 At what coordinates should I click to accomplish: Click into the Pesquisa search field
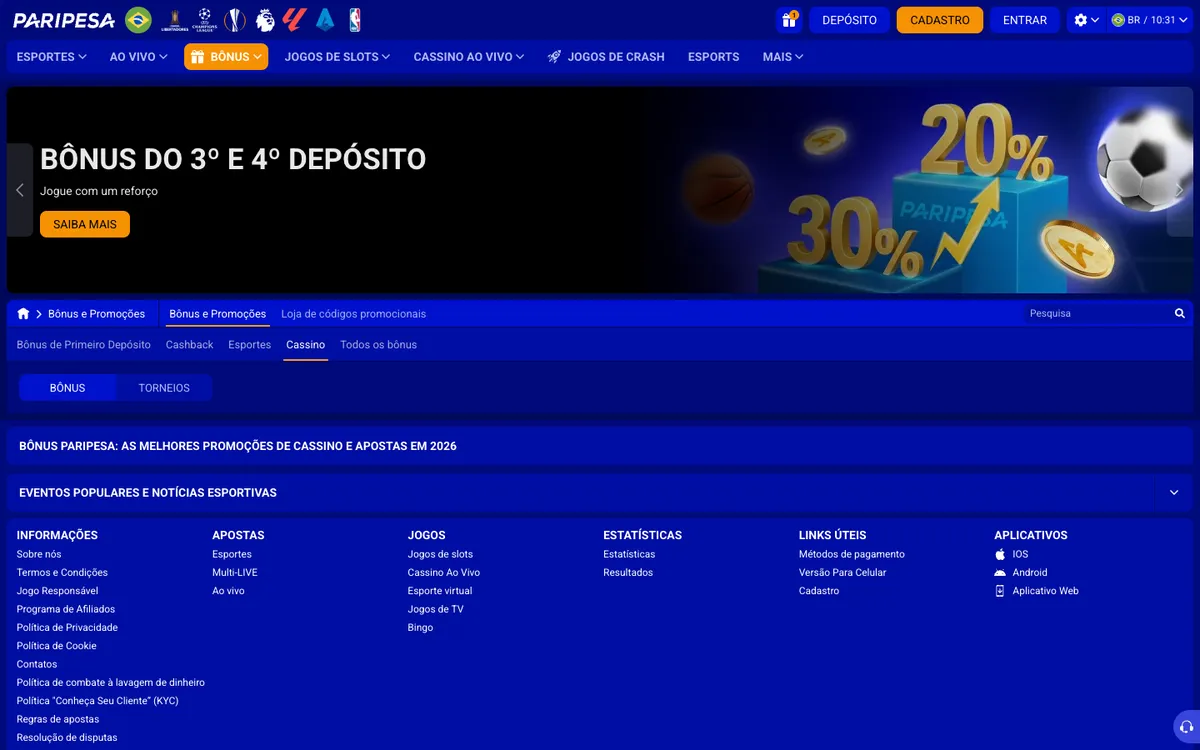[x=1097, y=314]
